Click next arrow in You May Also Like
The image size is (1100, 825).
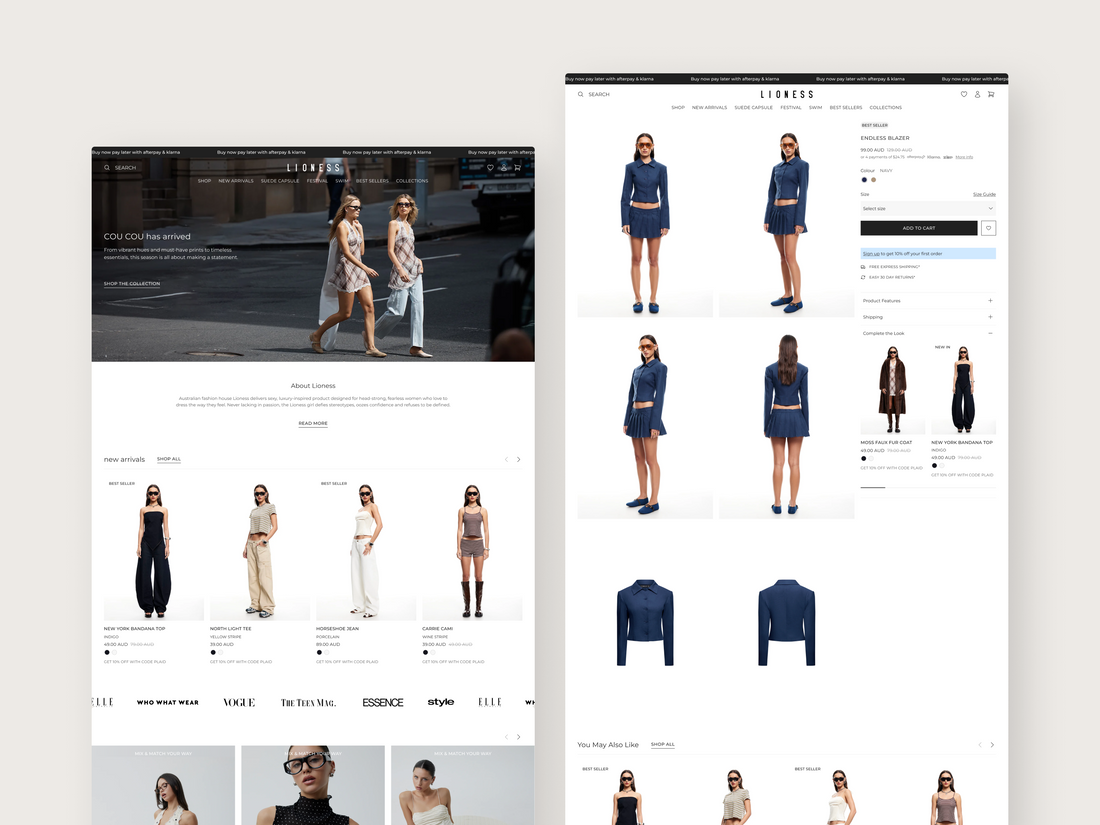tap(992, 745)
